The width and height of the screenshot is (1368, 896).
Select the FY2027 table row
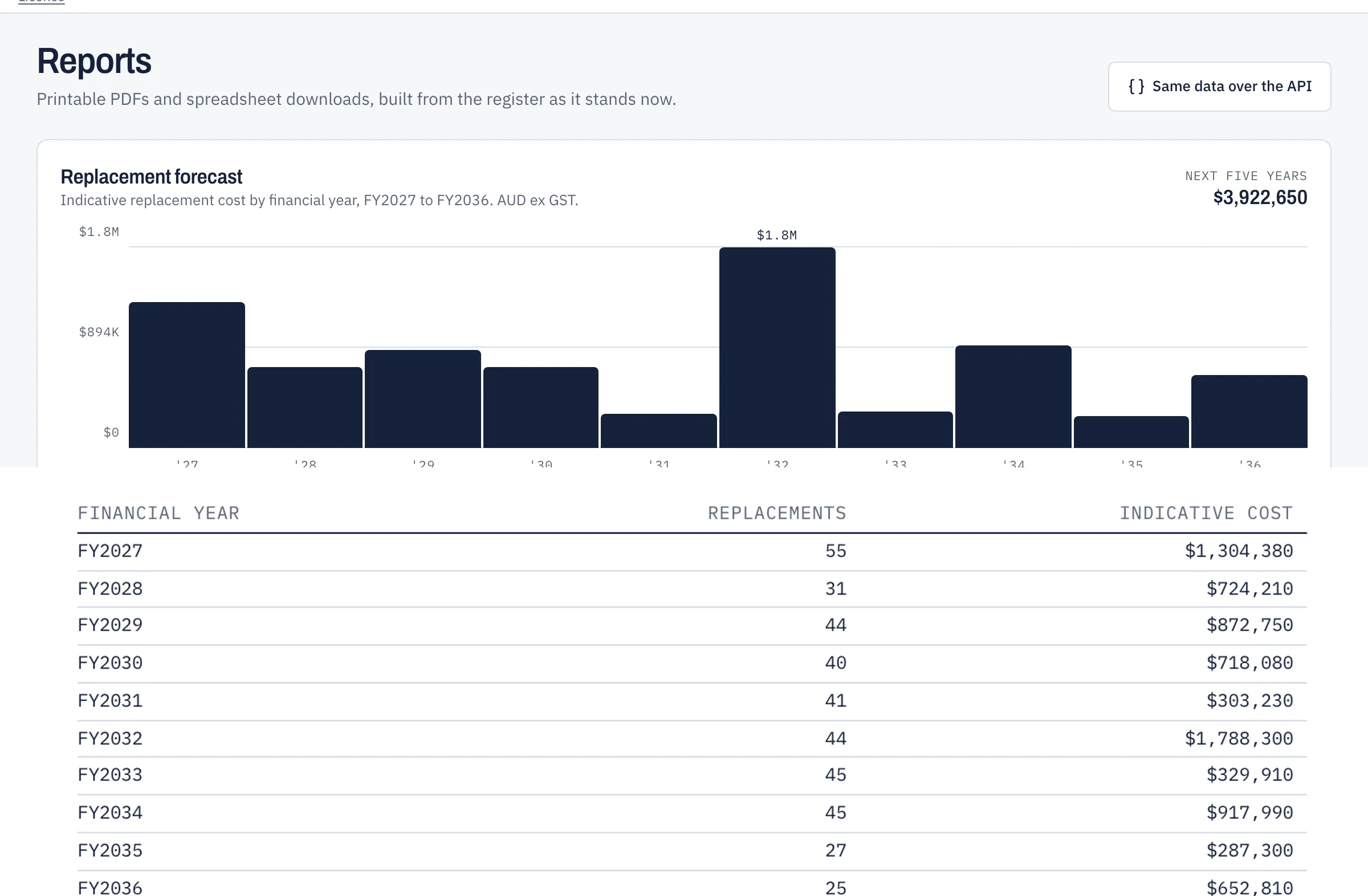tap(692, 552)
